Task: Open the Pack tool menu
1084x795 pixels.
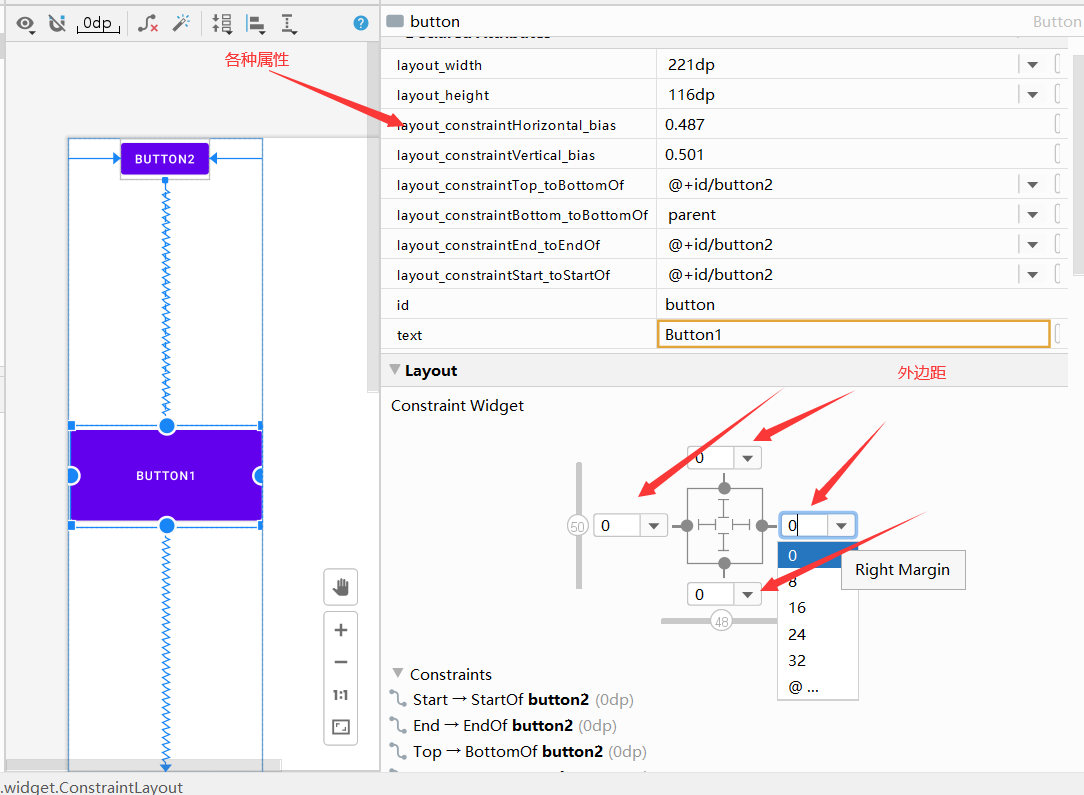Action: tap(222, 24)
